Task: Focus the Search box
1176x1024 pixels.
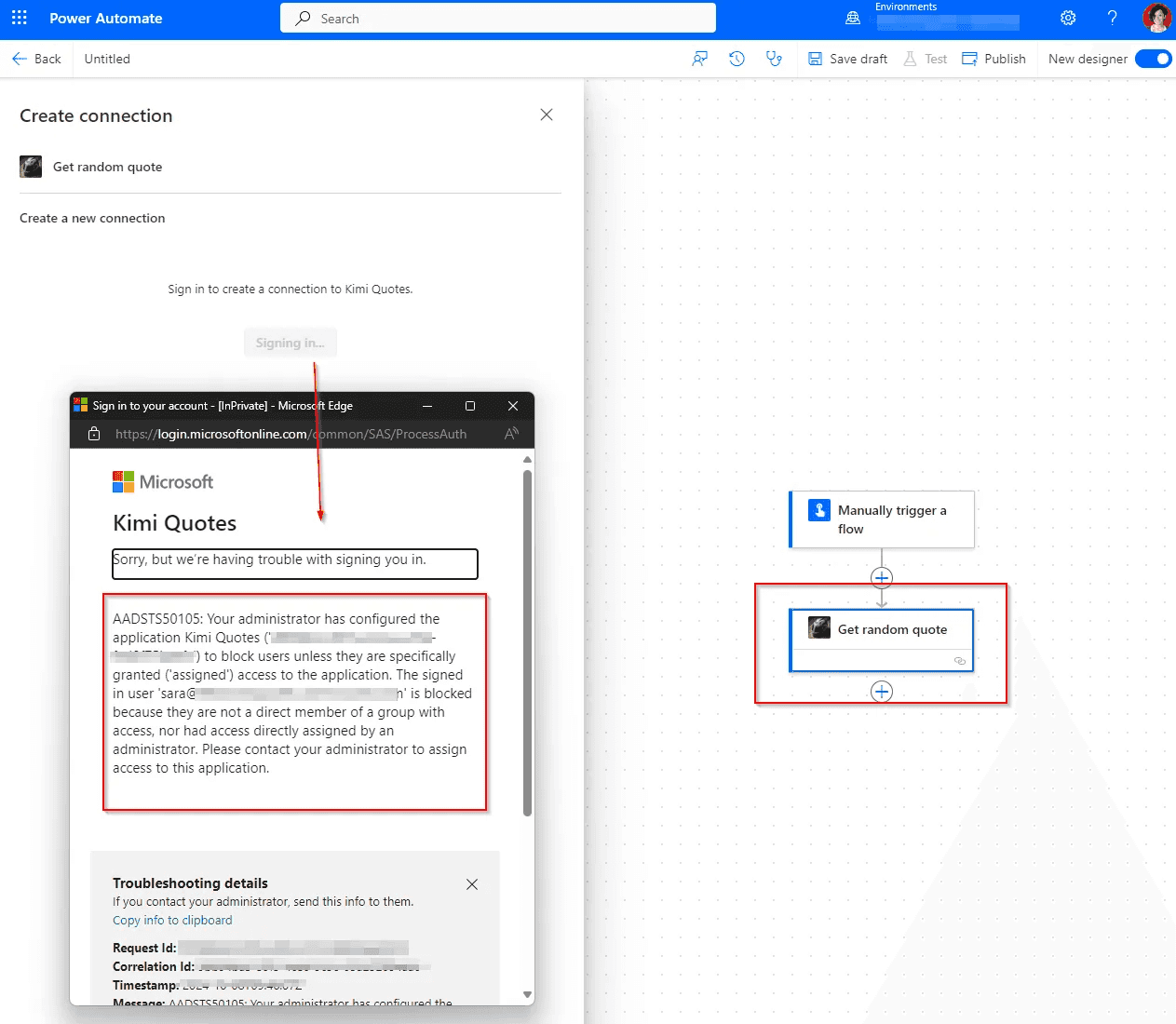Action: coord(498,18)
